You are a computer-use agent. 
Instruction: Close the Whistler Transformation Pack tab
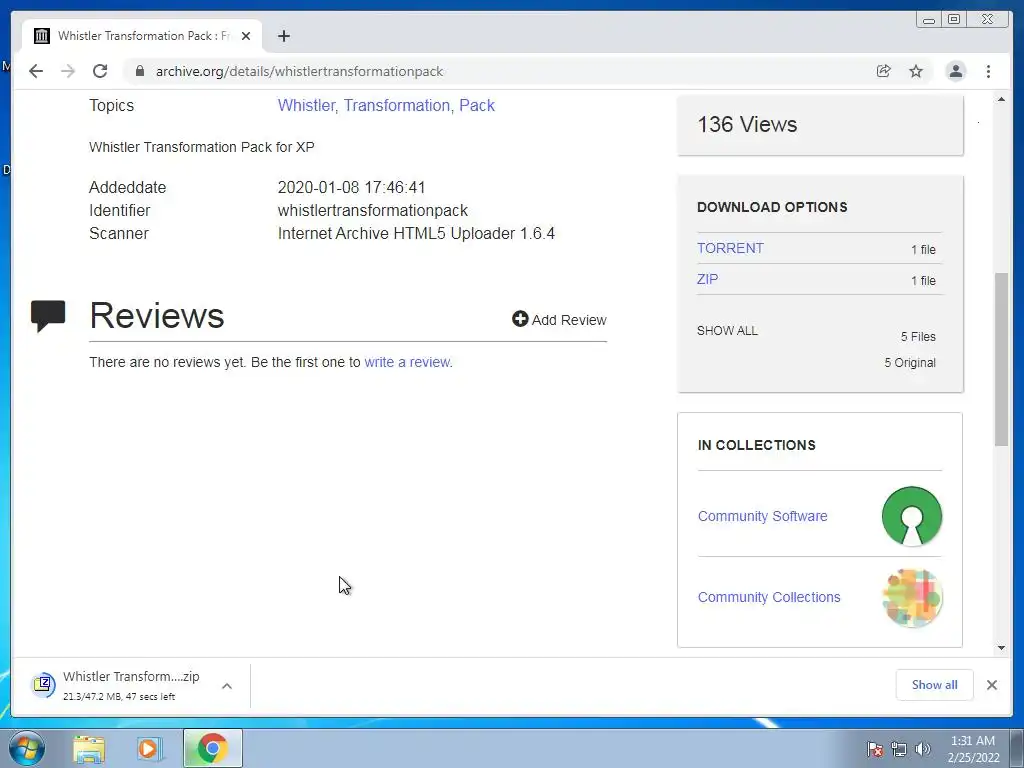(246, 36)
